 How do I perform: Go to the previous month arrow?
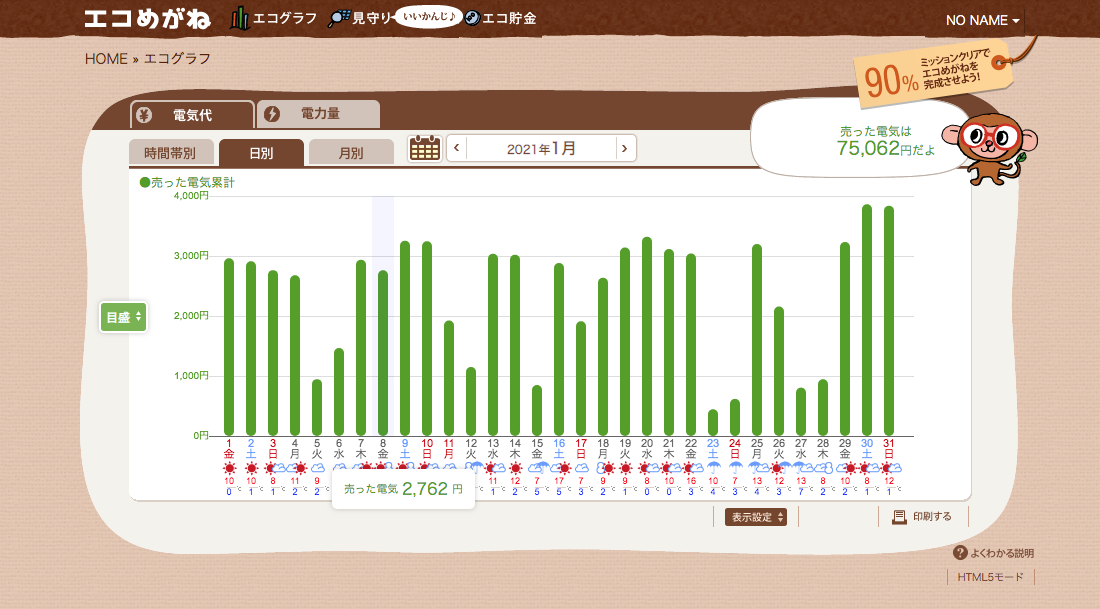[x=456, y=148]
